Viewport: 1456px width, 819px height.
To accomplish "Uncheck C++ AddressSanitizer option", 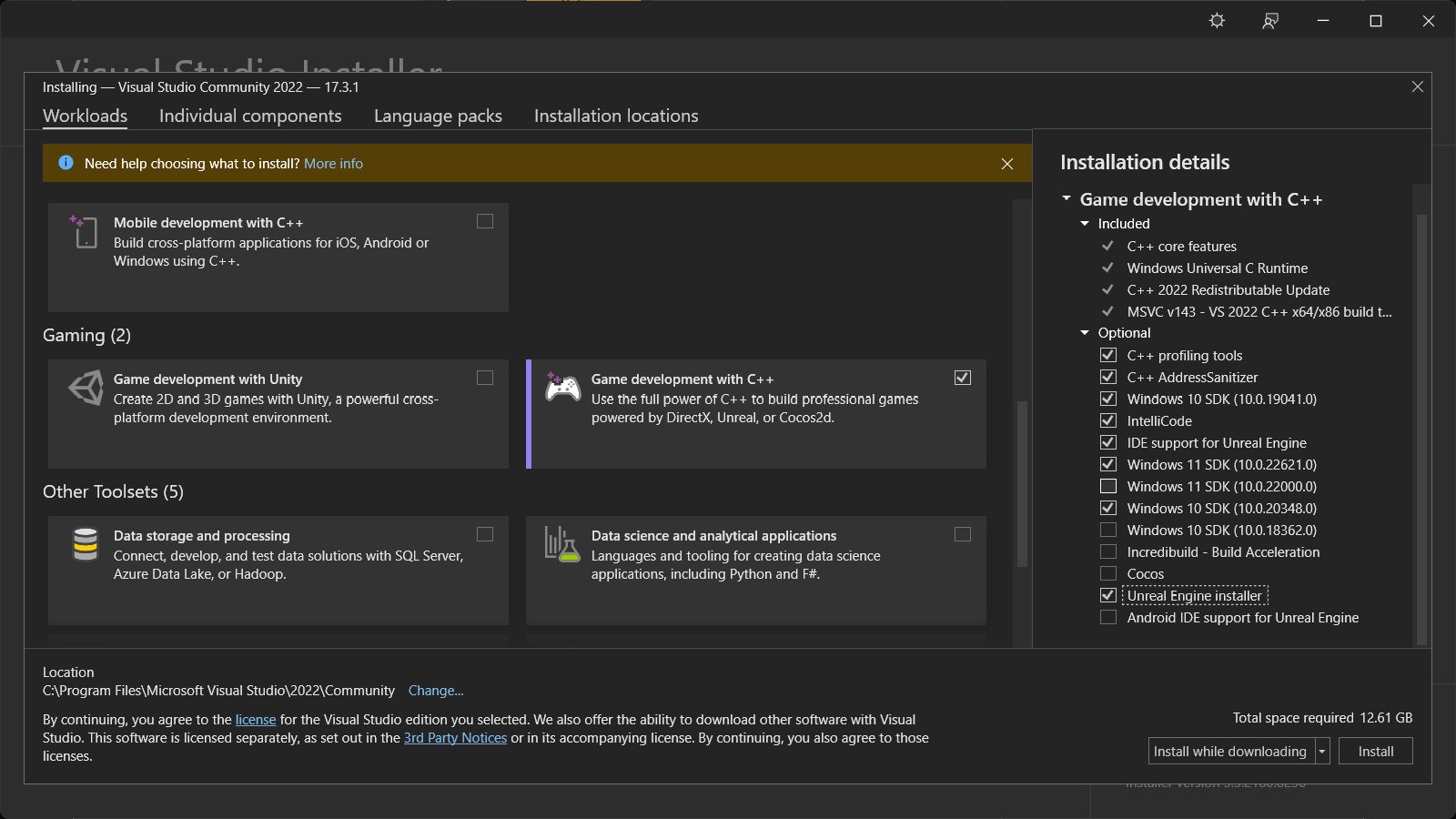I will tap(1108, 377).
